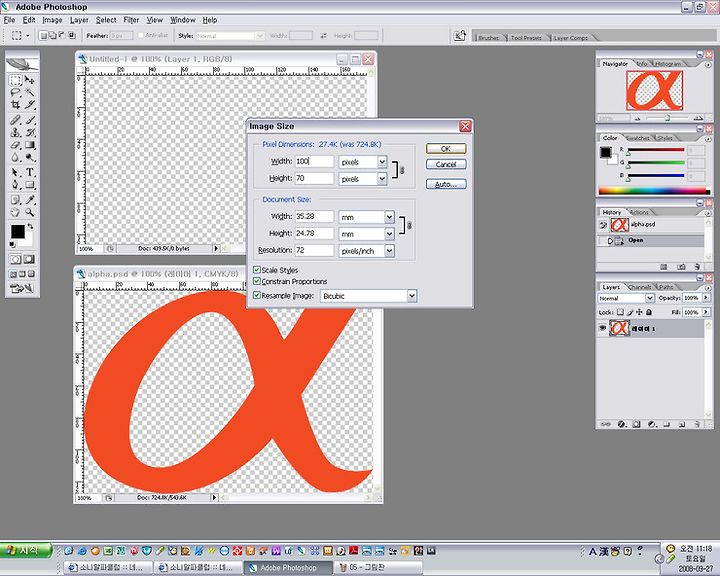
Task: Open the Layer menu
Action: coord(79,20)
